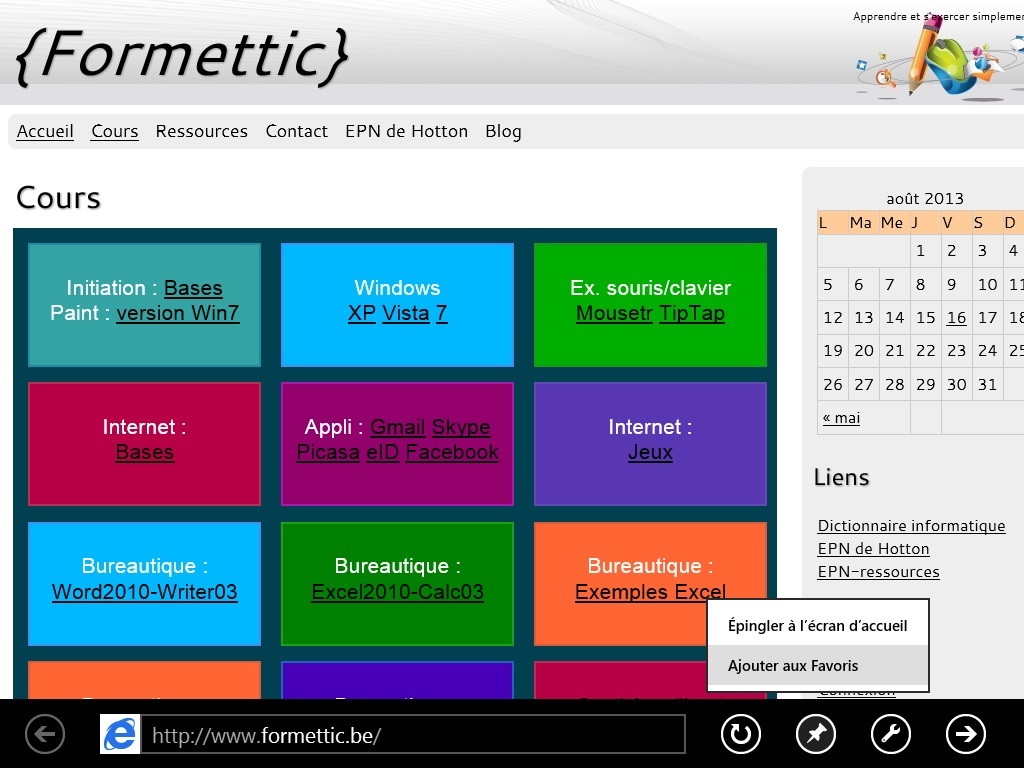Click the Formettic pencil logo image
This screenshot has width=1024, height=768.
pos(940,59)
